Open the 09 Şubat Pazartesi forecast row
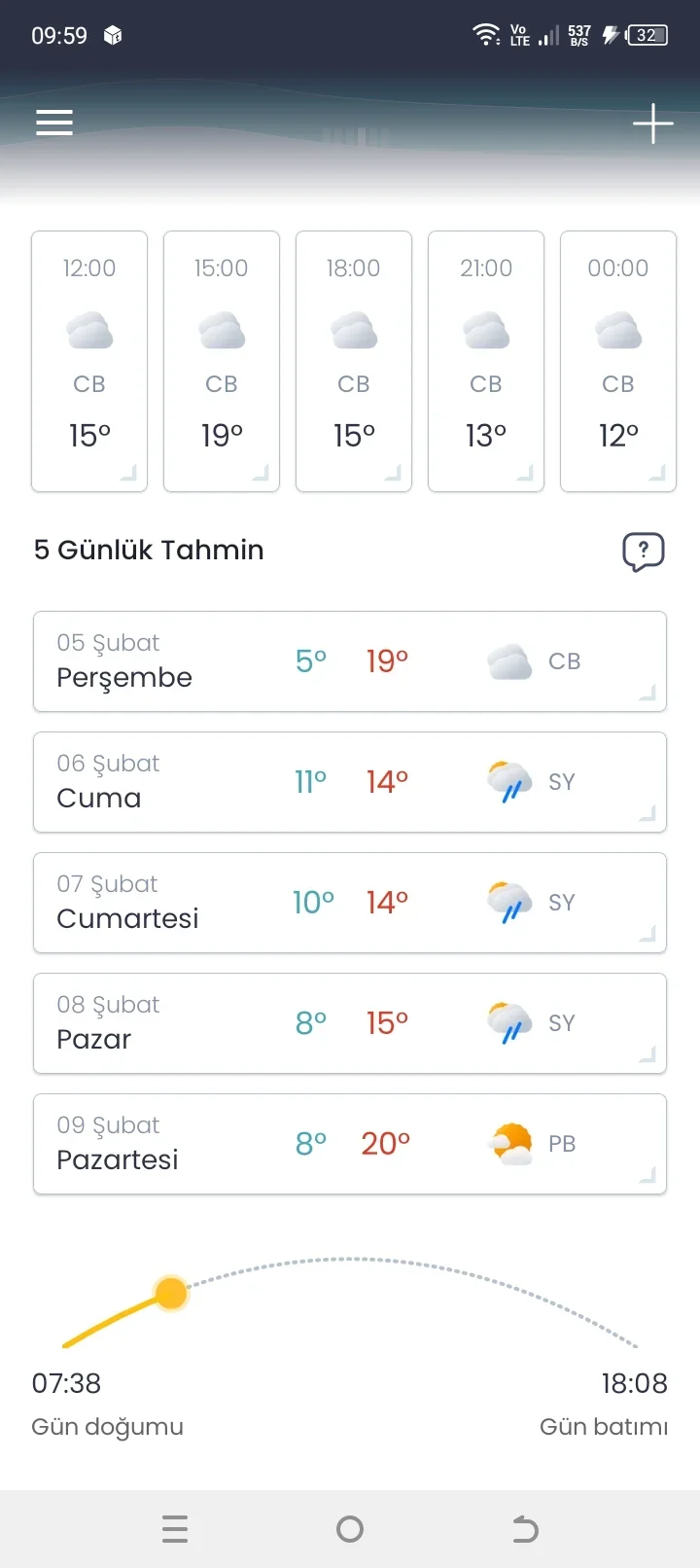Viewport: 700px width, 1568px height. point(350,1144)
